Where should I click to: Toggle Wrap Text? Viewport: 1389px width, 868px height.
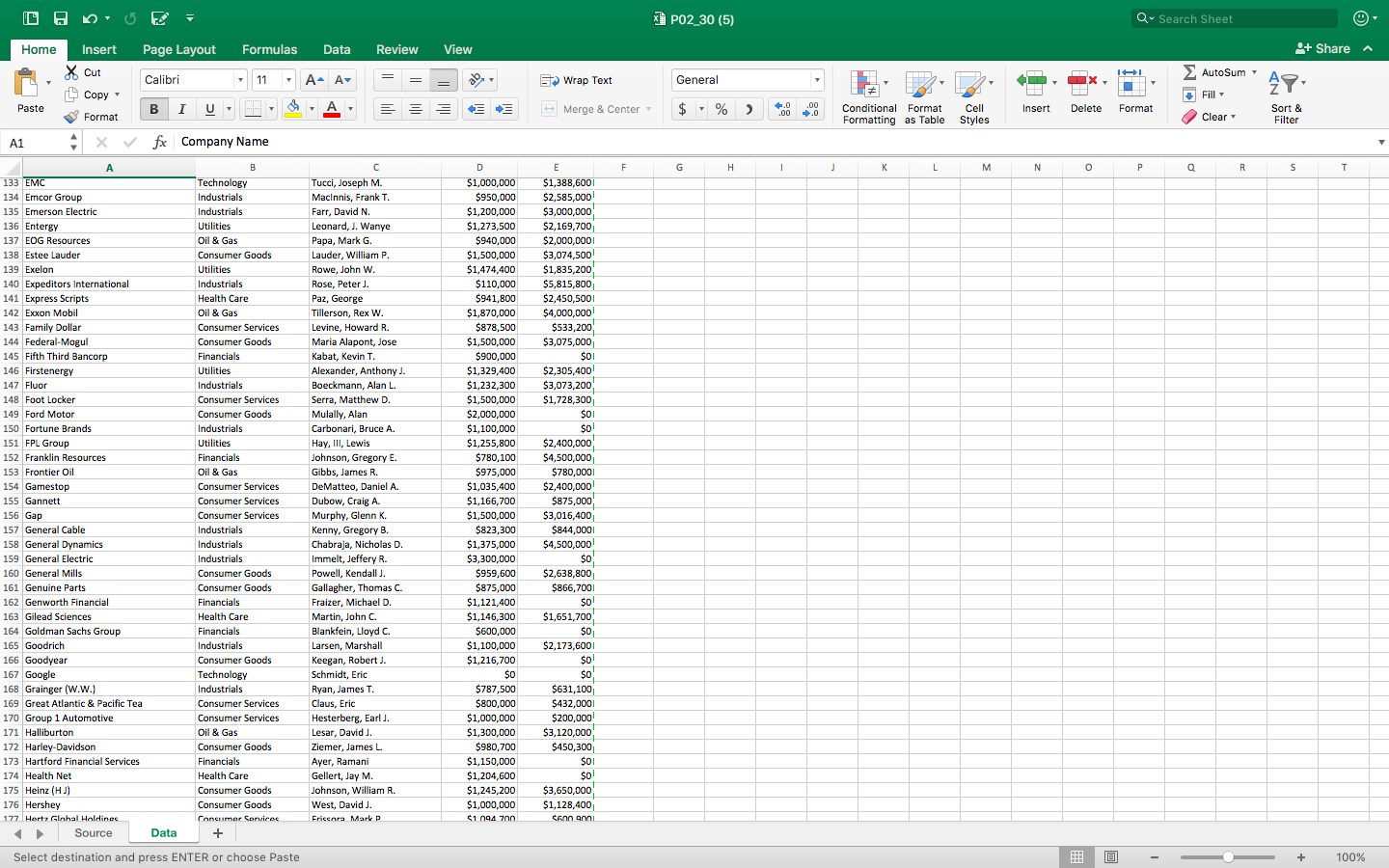[576, 80]
